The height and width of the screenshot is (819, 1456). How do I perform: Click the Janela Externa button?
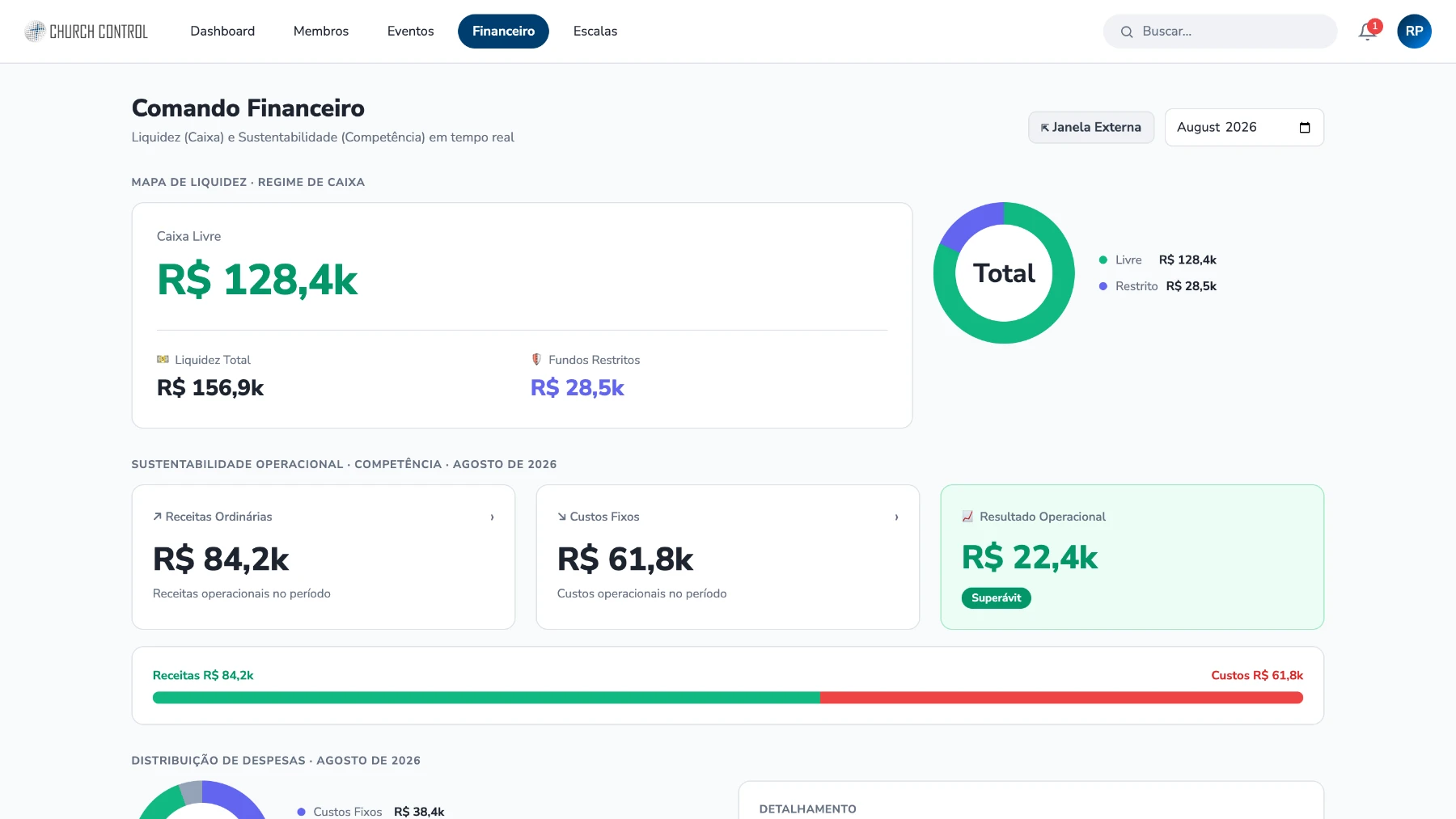tap(1091, 128)
